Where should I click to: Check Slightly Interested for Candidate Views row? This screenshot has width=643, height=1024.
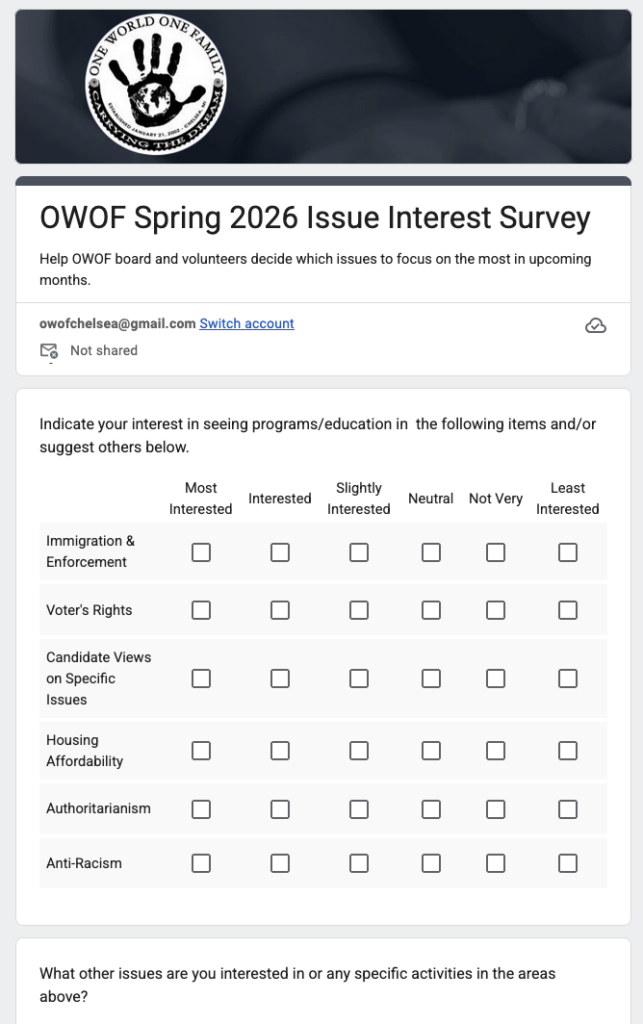[x=359, y=678]
